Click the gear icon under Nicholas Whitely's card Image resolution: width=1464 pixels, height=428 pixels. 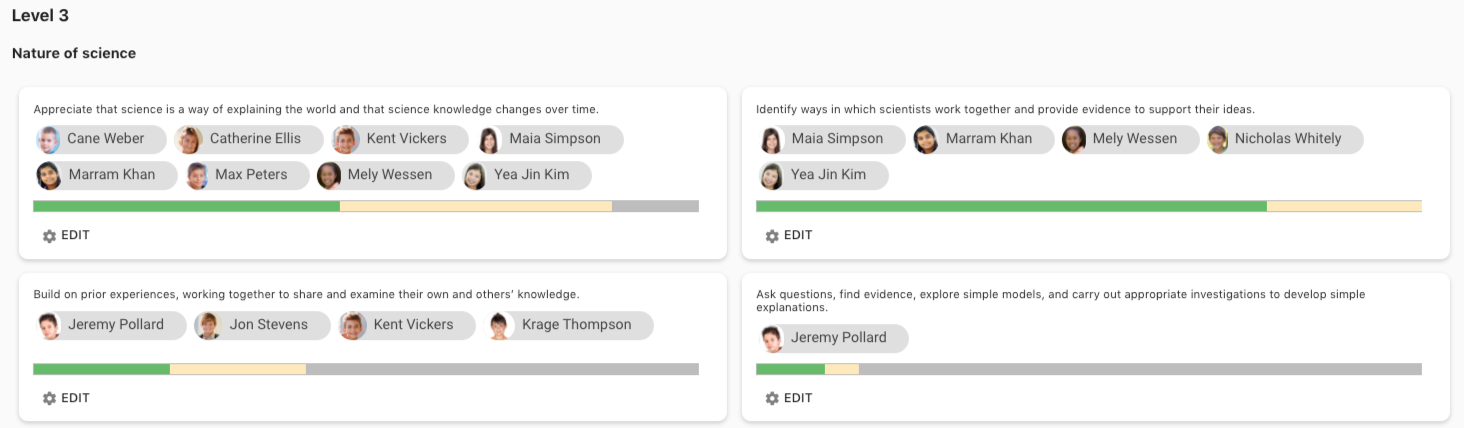click(772, 236)
